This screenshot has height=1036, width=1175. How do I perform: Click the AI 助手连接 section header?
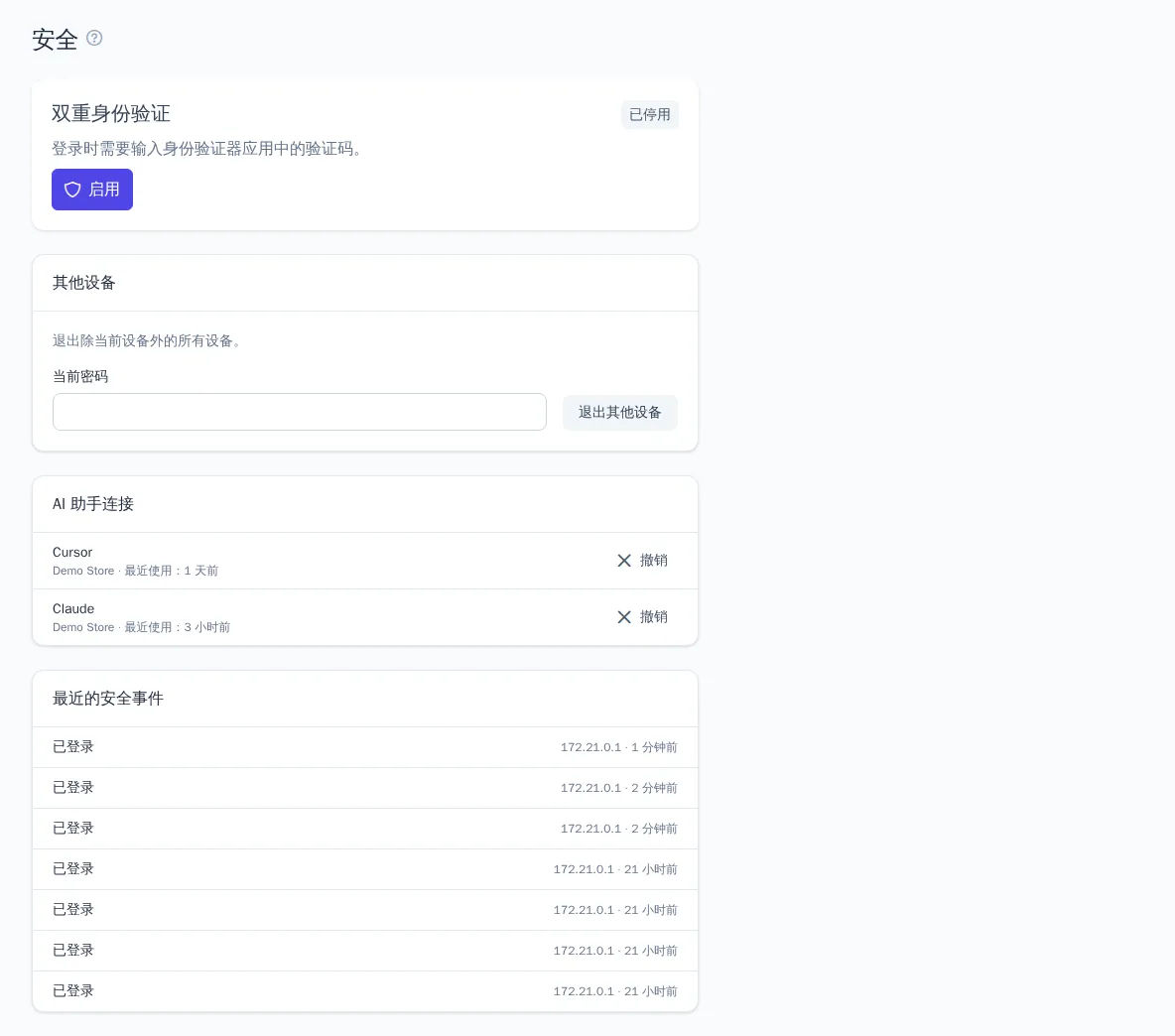point(93,504)
